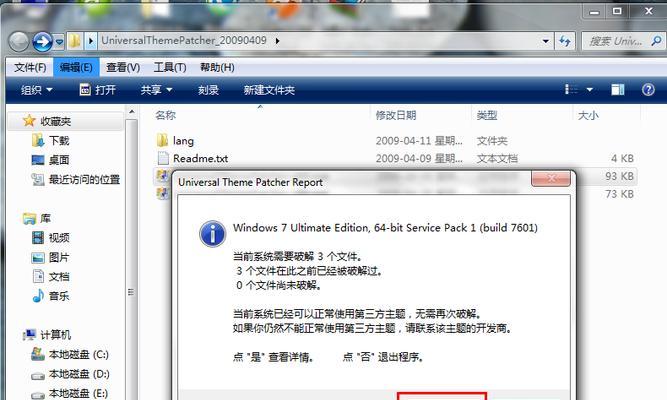Expand arrow after UniversalThemePatcher_20090409 path
The height and width of the screenshot is (400, 667).
pyautogui.click(x=277, y=41)
